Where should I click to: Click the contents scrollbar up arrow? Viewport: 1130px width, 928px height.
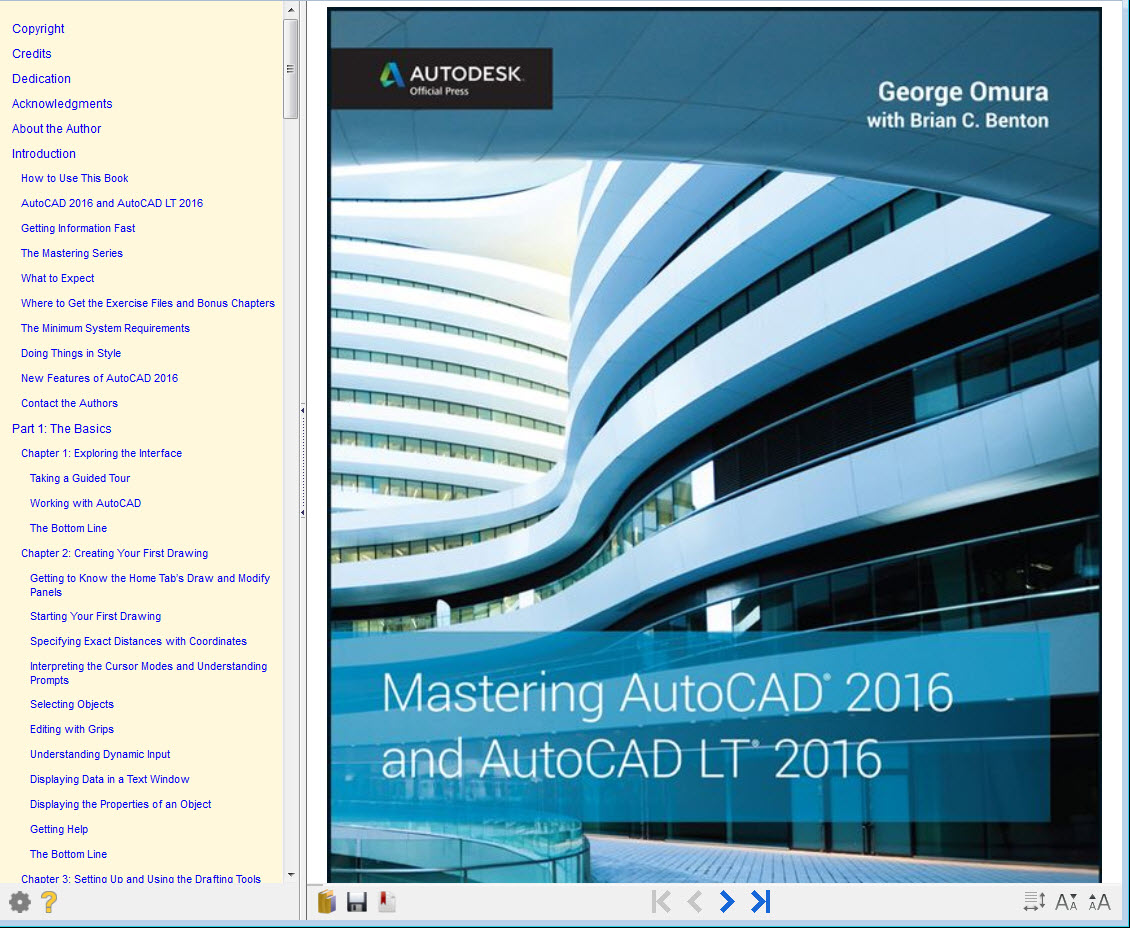291,10
